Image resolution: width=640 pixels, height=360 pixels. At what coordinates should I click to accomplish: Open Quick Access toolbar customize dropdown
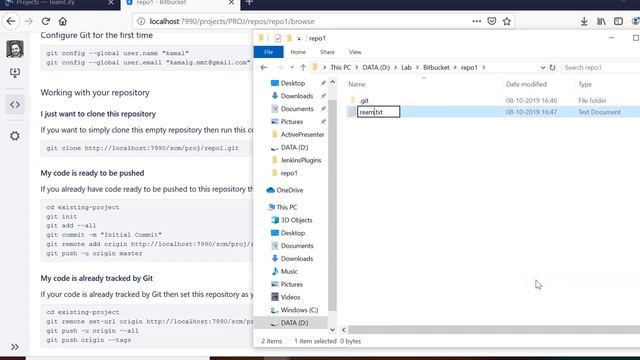click(299, 38)
